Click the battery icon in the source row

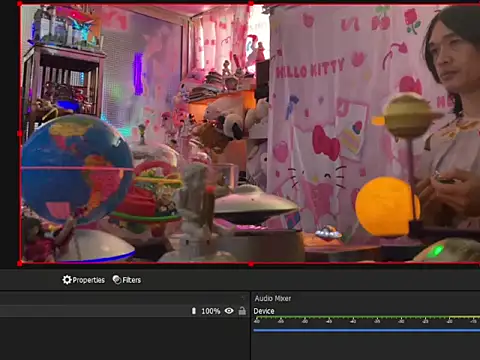194,311
